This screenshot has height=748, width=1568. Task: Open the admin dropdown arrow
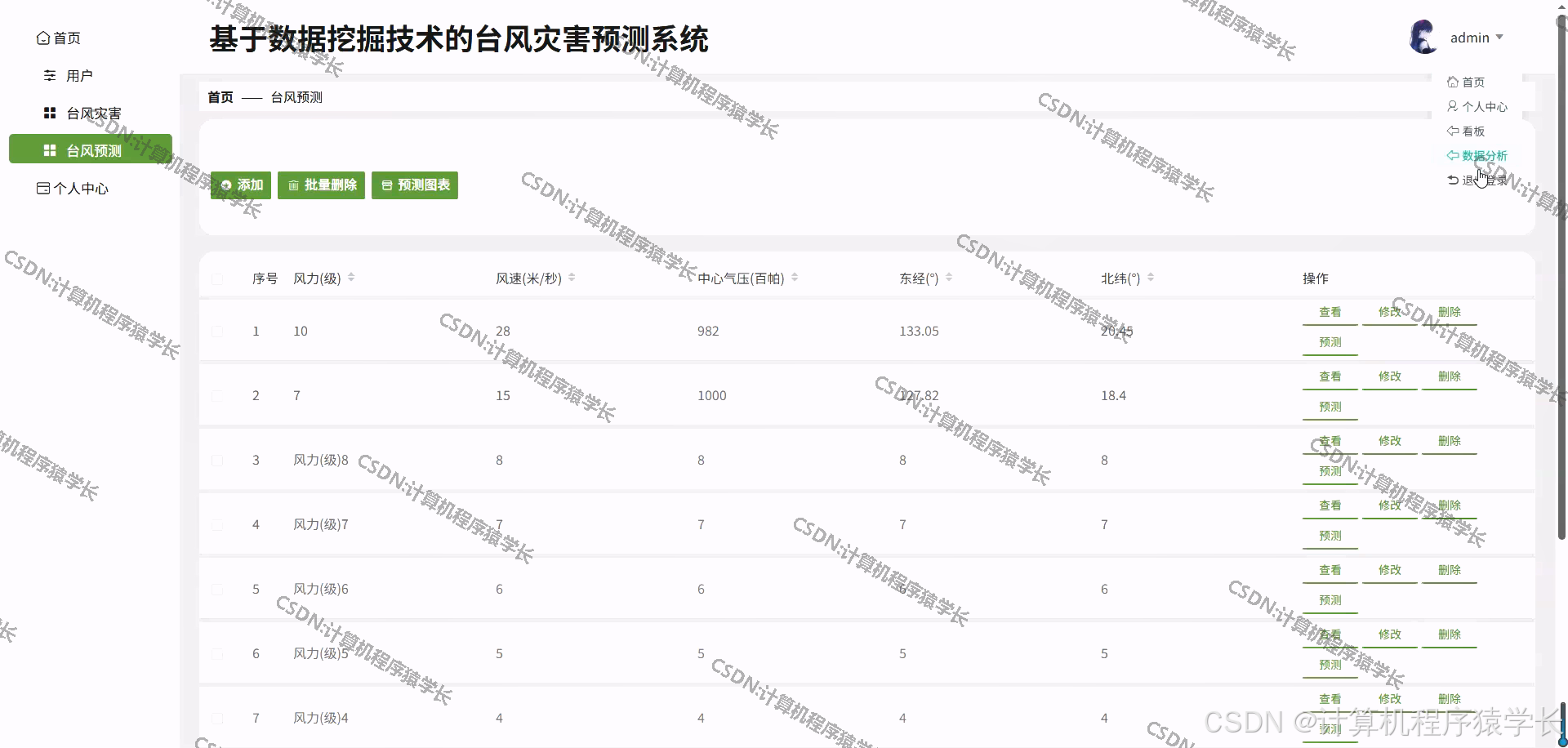click(1499, 38)
